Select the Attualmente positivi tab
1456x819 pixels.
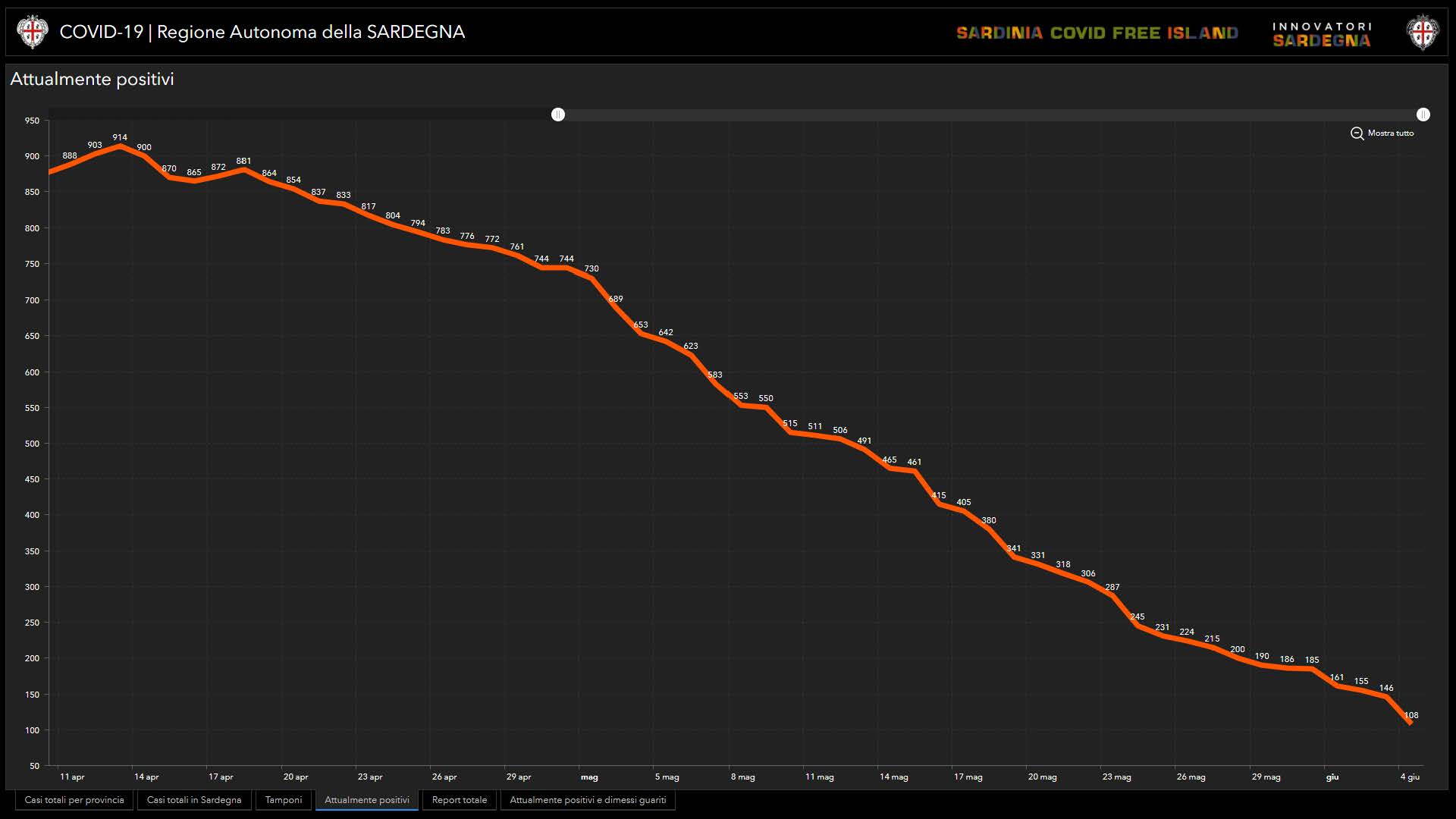367,800
